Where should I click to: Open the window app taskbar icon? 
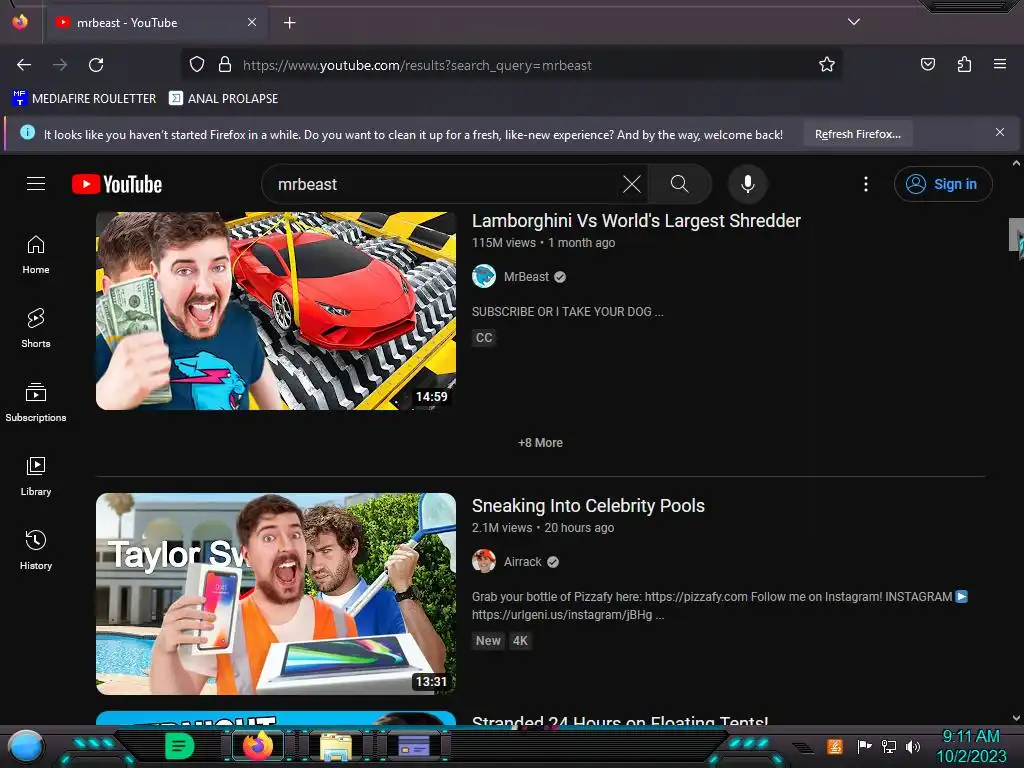[x=414, y=746]
